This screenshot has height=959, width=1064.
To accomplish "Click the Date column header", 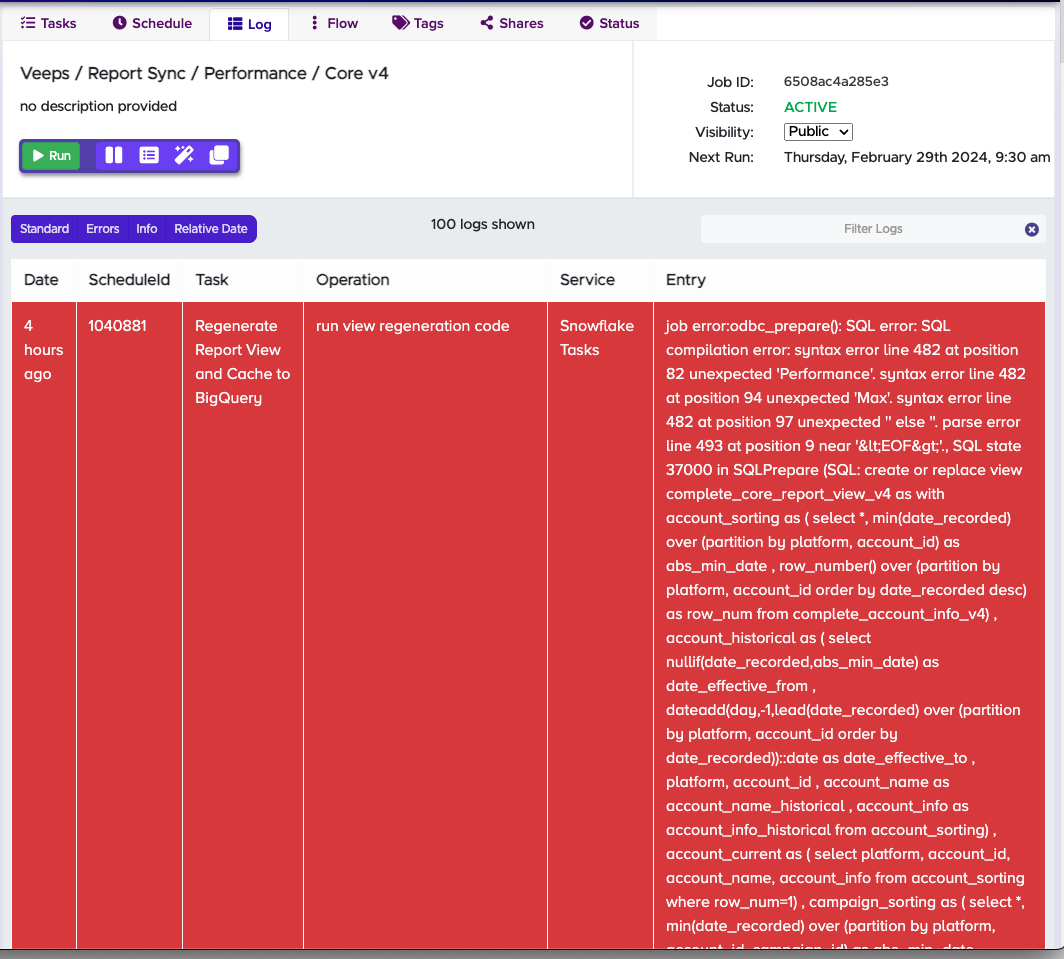I will click(x=41, y=280).
